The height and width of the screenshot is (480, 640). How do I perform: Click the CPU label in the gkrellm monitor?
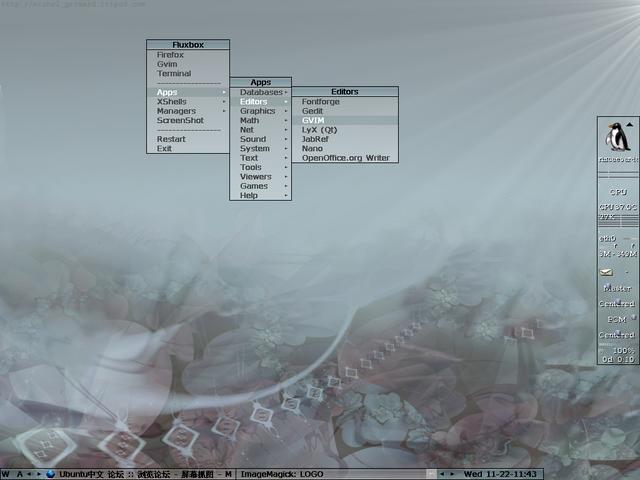pos(618,192)
